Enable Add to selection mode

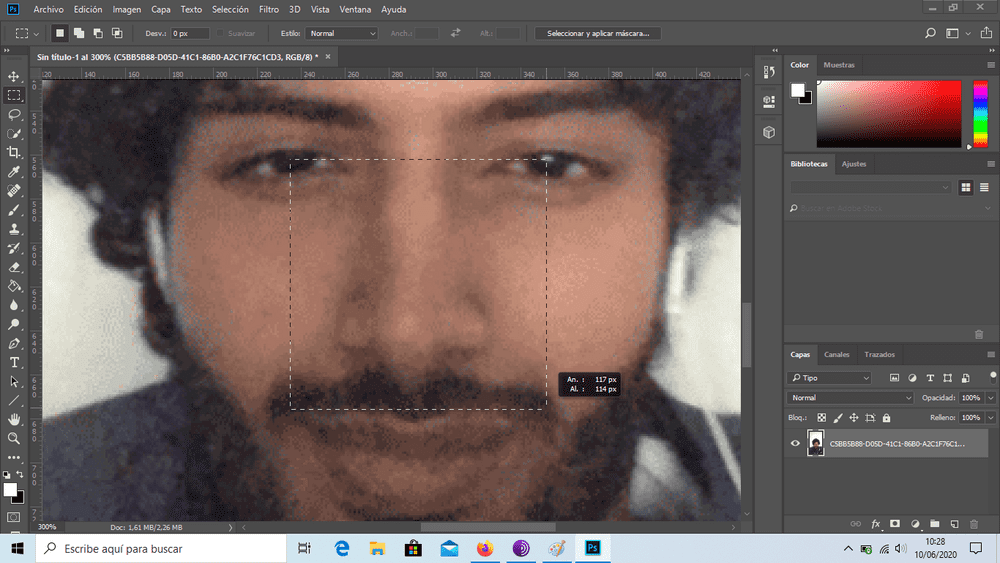78,33
